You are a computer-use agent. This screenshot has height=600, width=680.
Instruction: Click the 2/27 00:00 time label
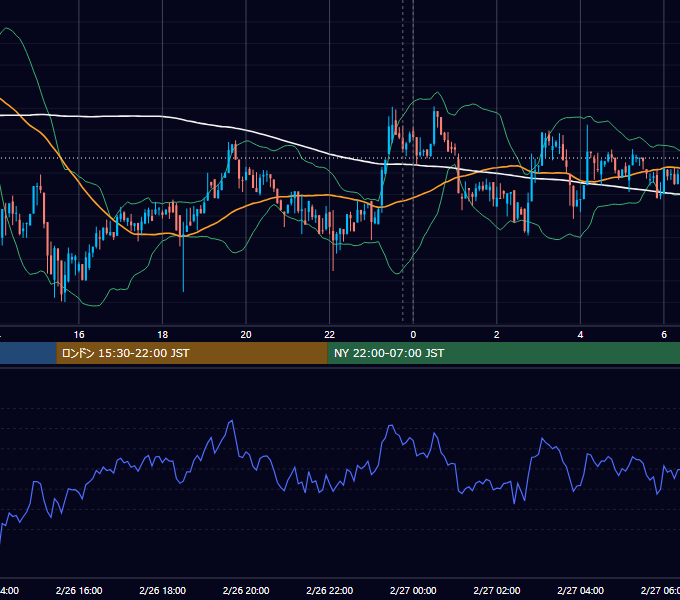pos(413,590)
